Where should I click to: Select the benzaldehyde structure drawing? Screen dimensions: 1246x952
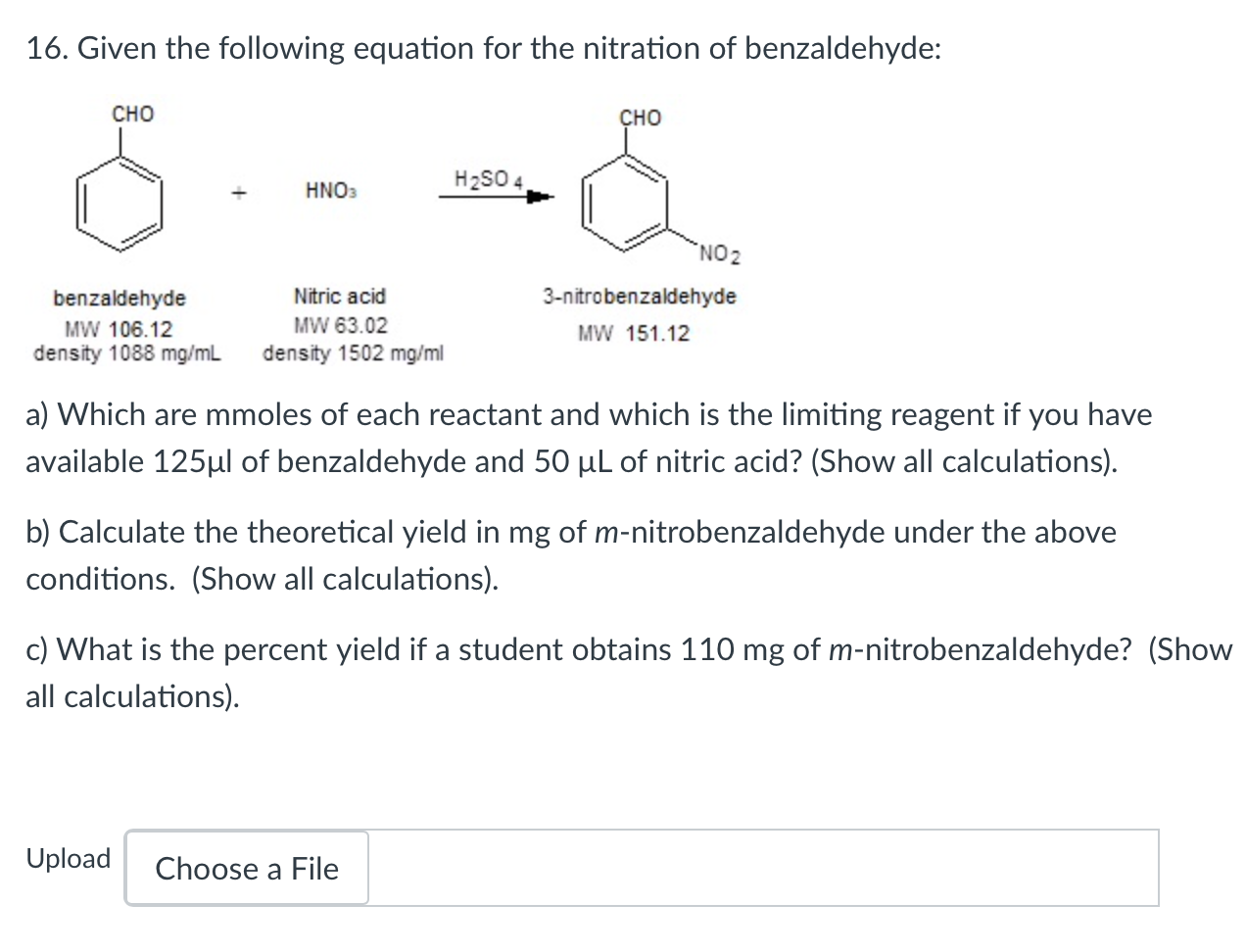coord(120,203)
